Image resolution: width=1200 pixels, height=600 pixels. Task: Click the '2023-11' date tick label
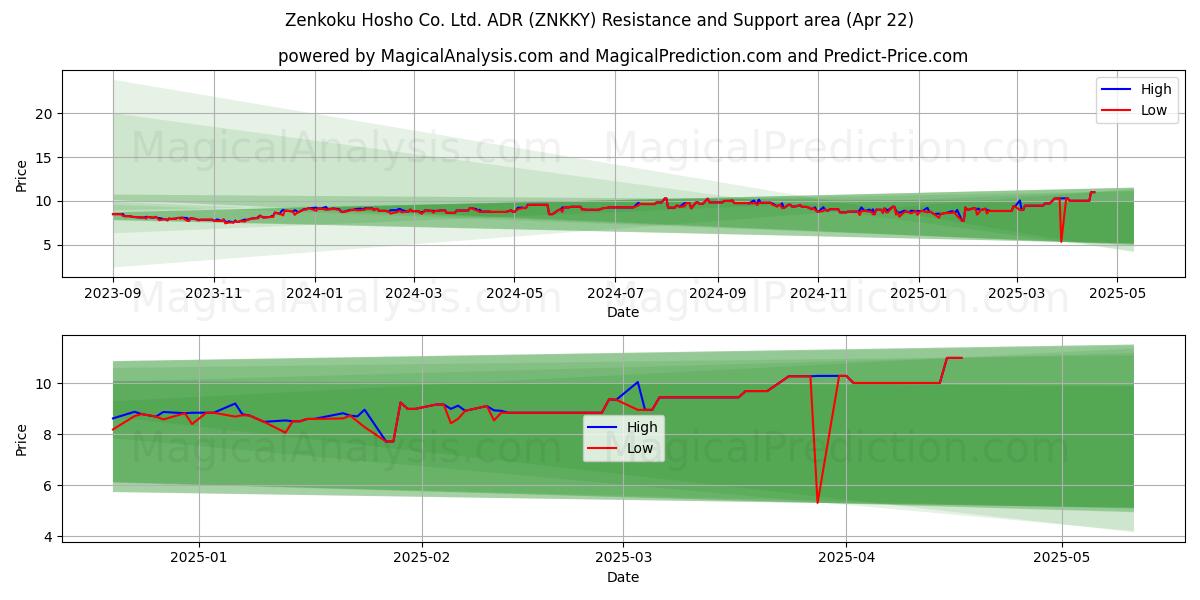point(213,294)
